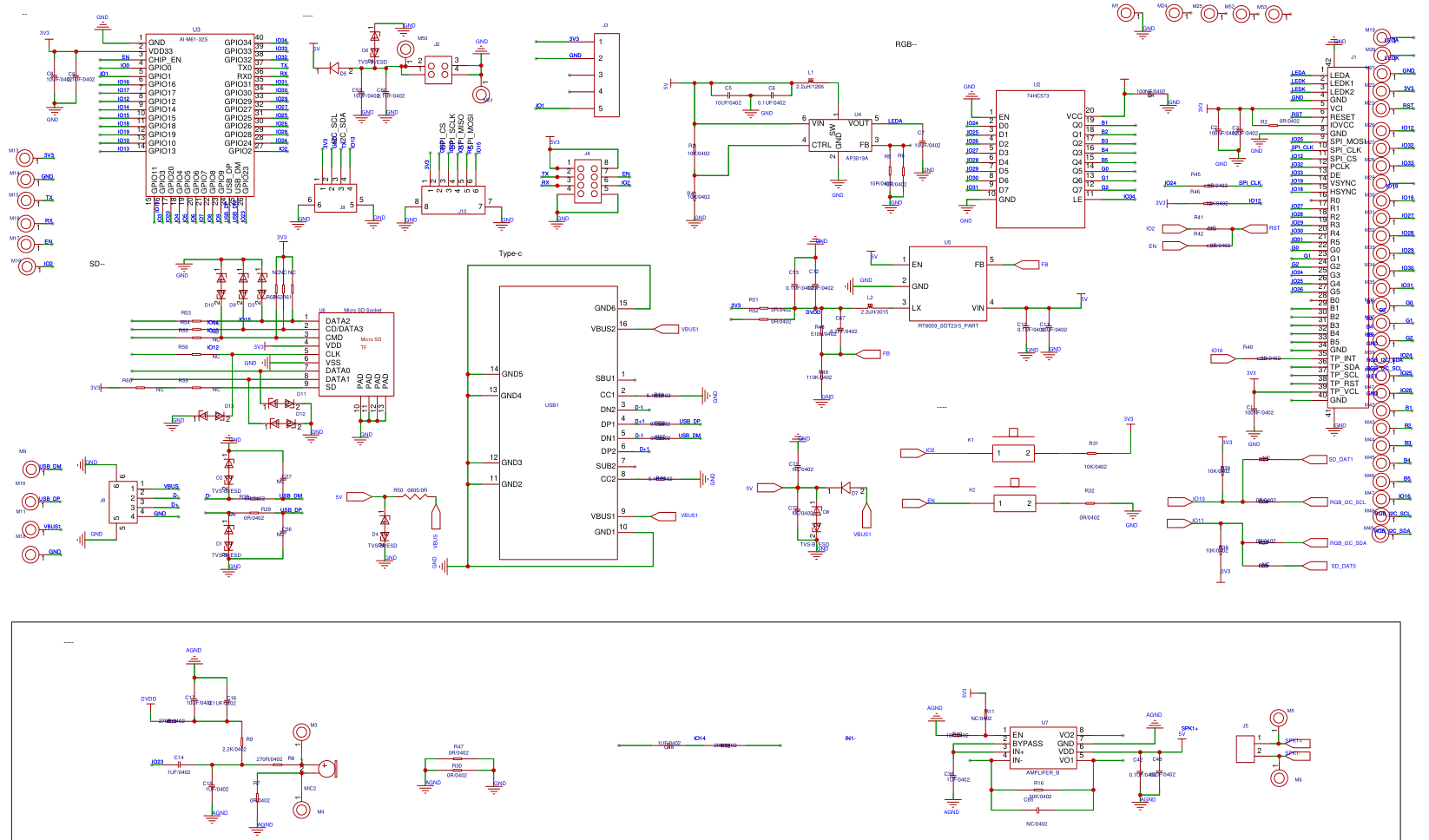Select the J2 four-pin connector
1429x840 pixels.
point(439,69)
